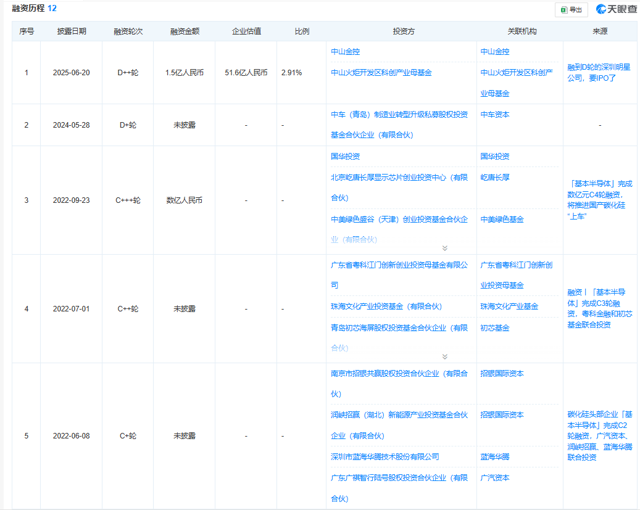Select the D++轮 round cell

click(128, 73)
